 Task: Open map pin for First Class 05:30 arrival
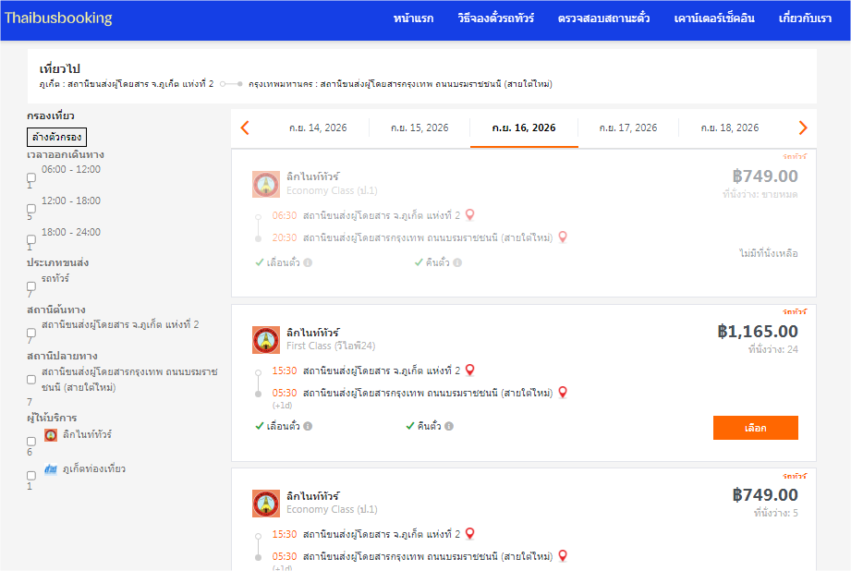pyautogui.click(x=563, y=392)
